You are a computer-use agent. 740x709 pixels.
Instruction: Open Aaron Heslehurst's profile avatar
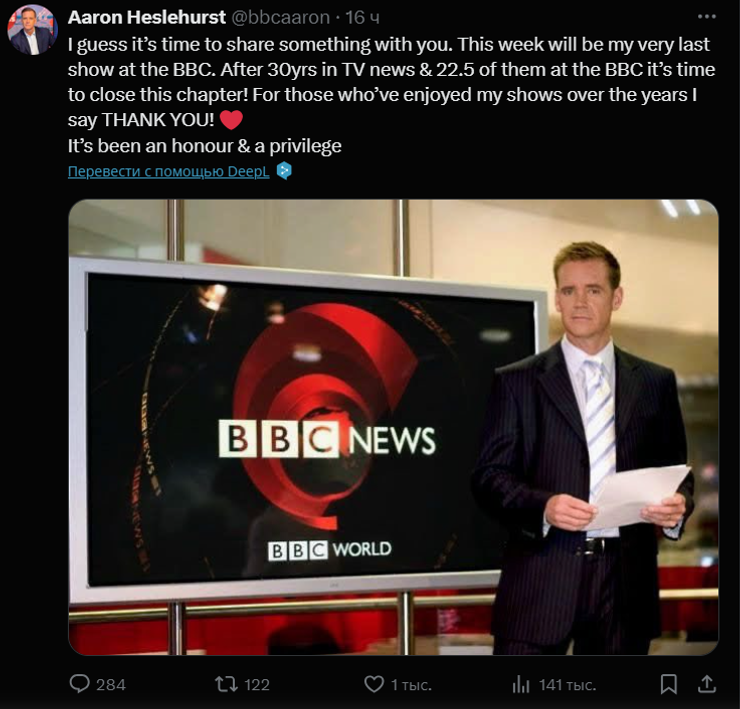pyautogui.click(x=32, y=30)
